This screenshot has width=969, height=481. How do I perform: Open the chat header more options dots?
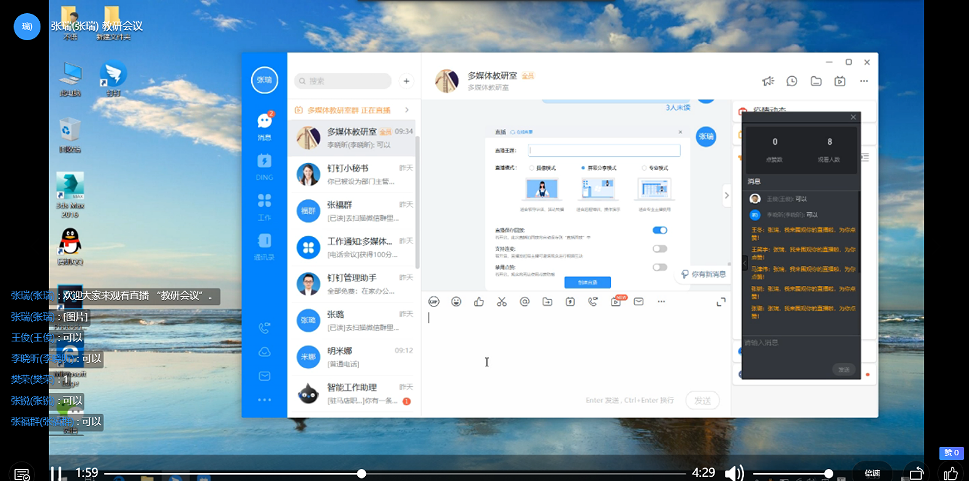[x=864, y=81]
